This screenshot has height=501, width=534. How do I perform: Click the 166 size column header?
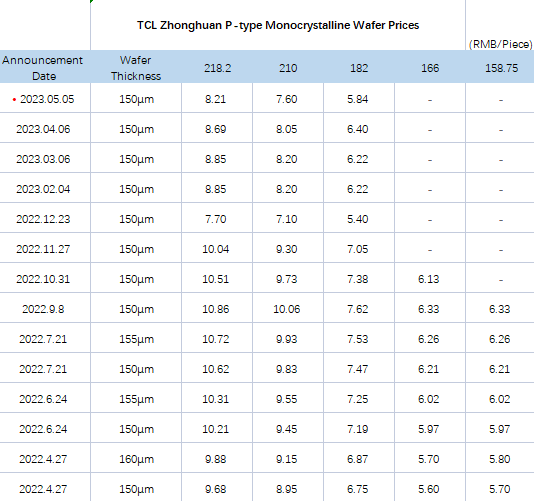[x=430, y=68]
